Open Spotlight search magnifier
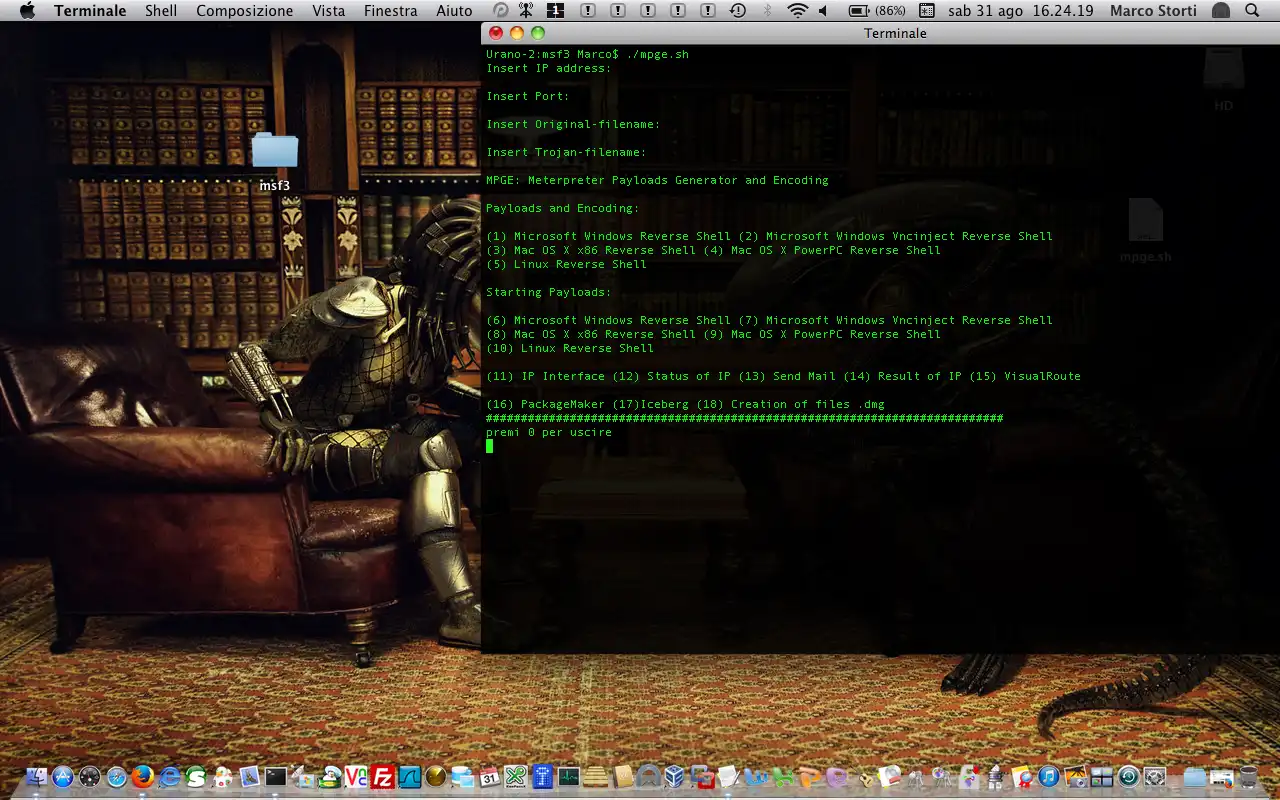This screenshot has height=800, width=1280. 1252,11
